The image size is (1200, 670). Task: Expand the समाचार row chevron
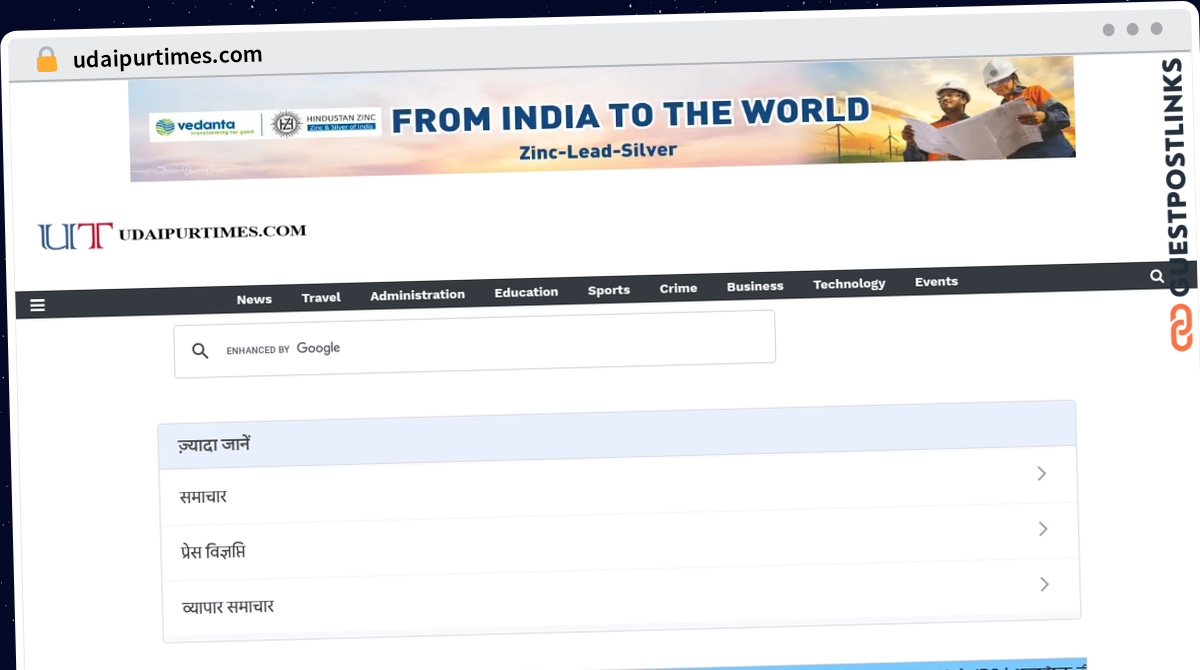1042,473
